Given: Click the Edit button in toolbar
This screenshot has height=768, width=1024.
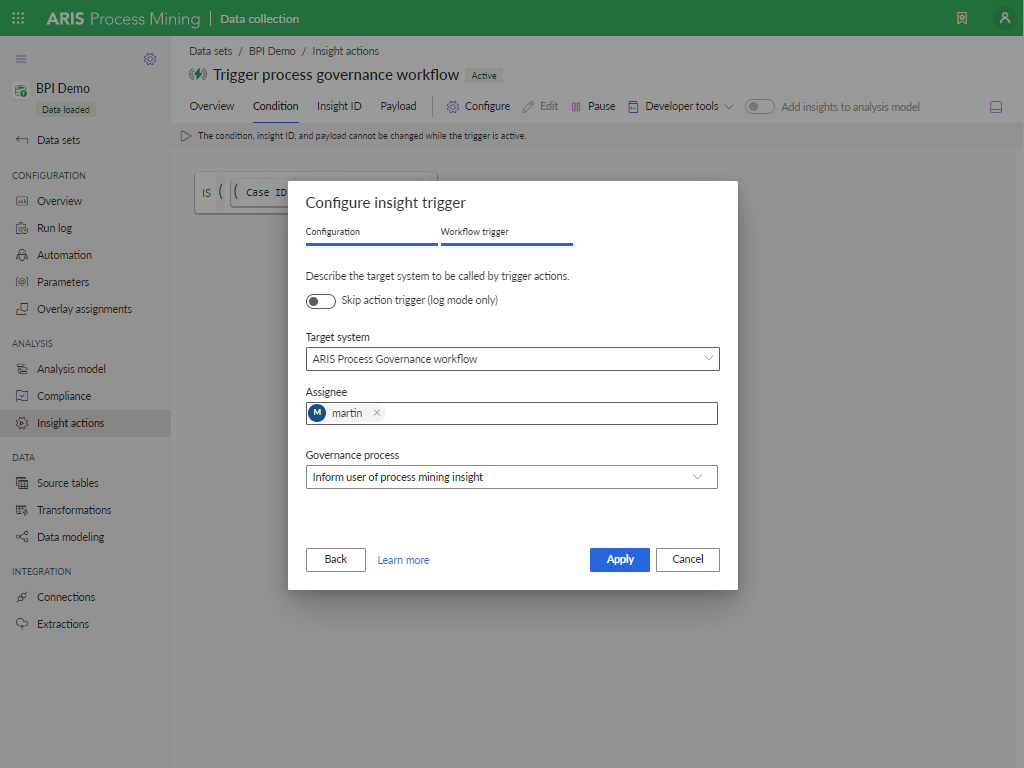Looking at the screenshot, I should [x=540, y=106].
